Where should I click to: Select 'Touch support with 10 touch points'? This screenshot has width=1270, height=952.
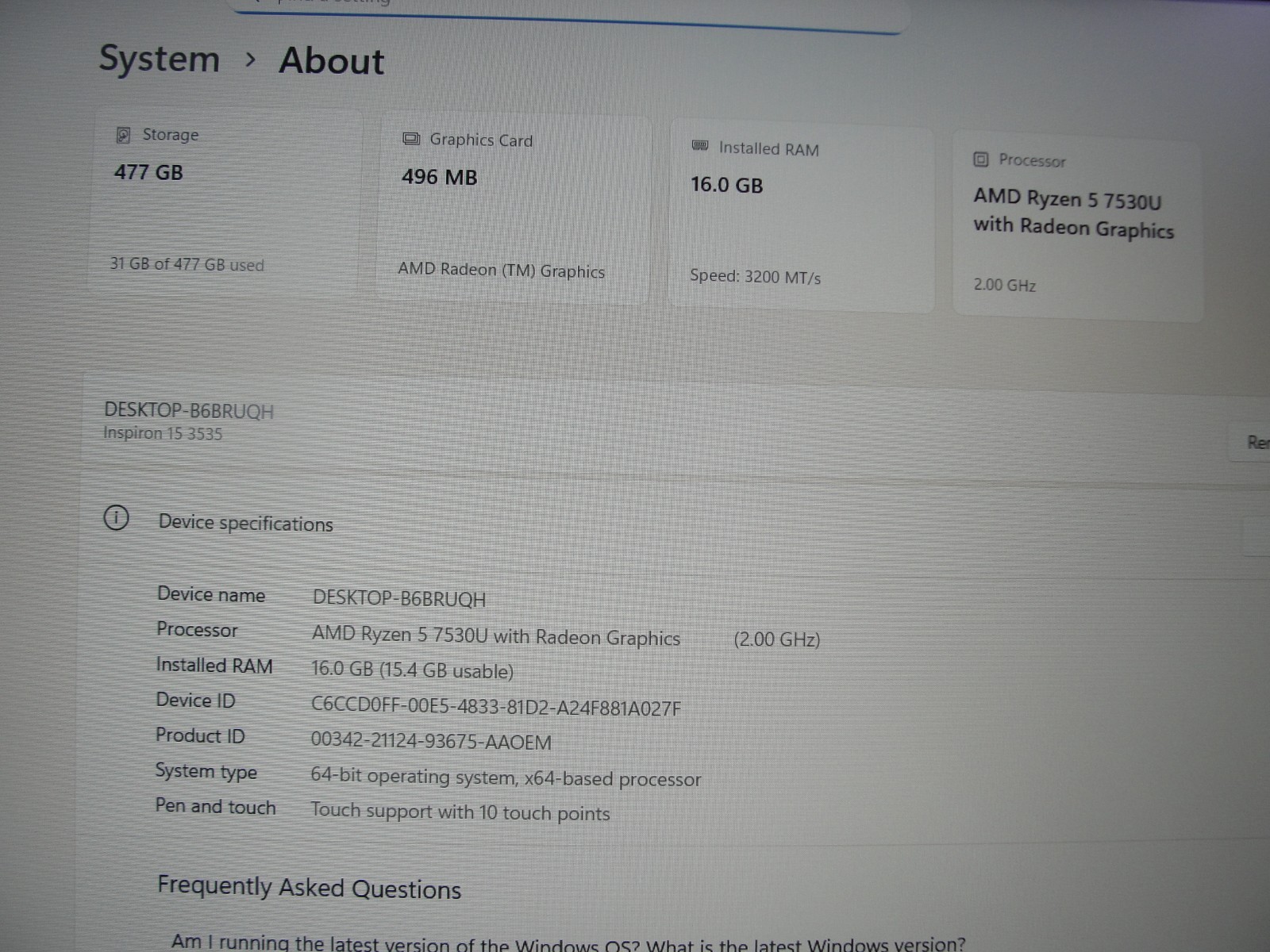tap(460, 812)
